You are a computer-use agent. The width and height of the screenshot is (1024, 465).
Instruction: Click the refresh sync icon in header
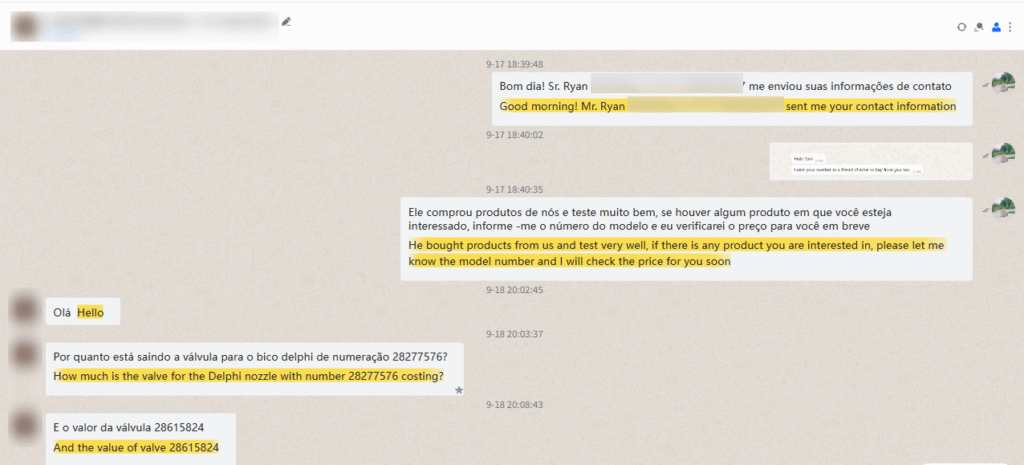tap(961, 27)
